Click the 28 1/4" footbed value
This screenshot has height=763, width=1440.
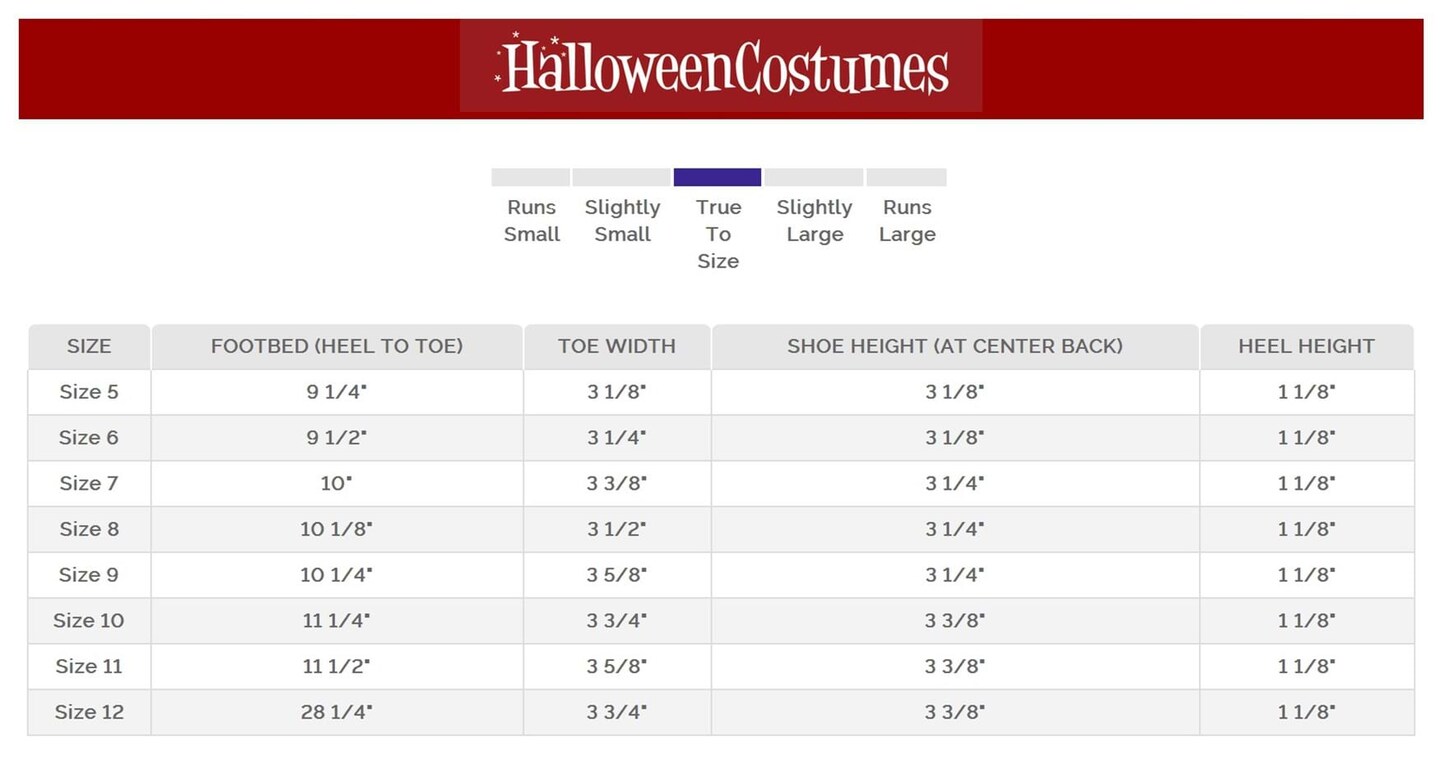click(x=337, y=713)
